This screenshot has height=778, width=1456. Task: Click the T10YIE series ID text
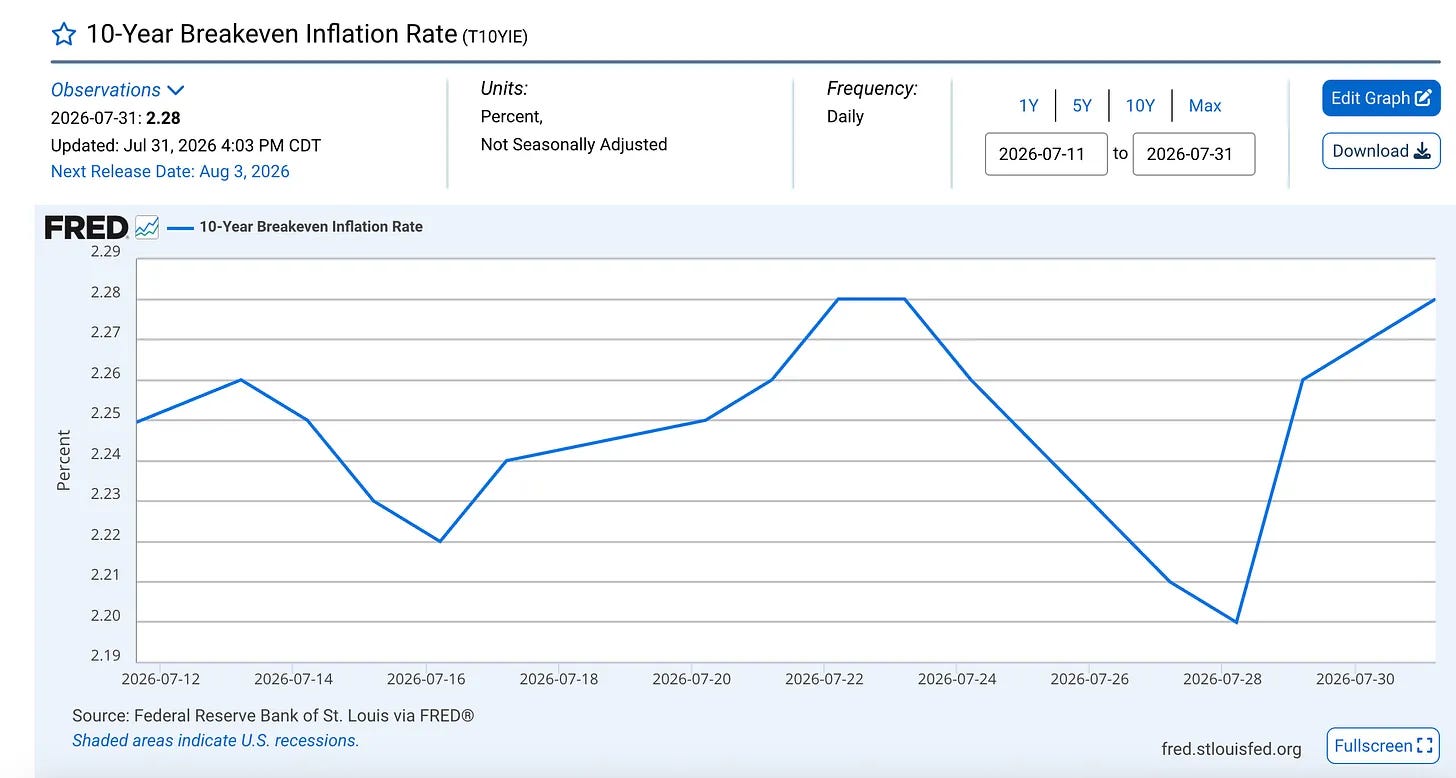click(494, 36)
